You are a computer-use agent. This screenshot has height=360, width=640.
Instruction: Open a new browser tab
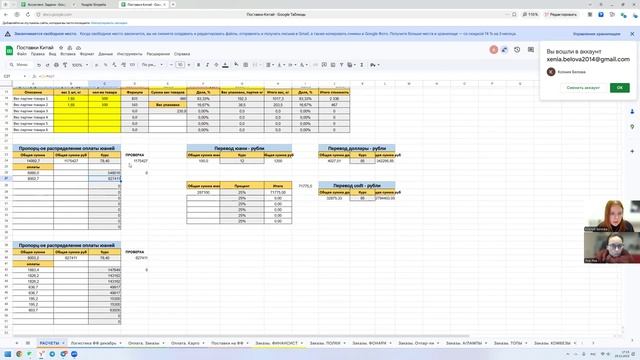coord(173,4)
